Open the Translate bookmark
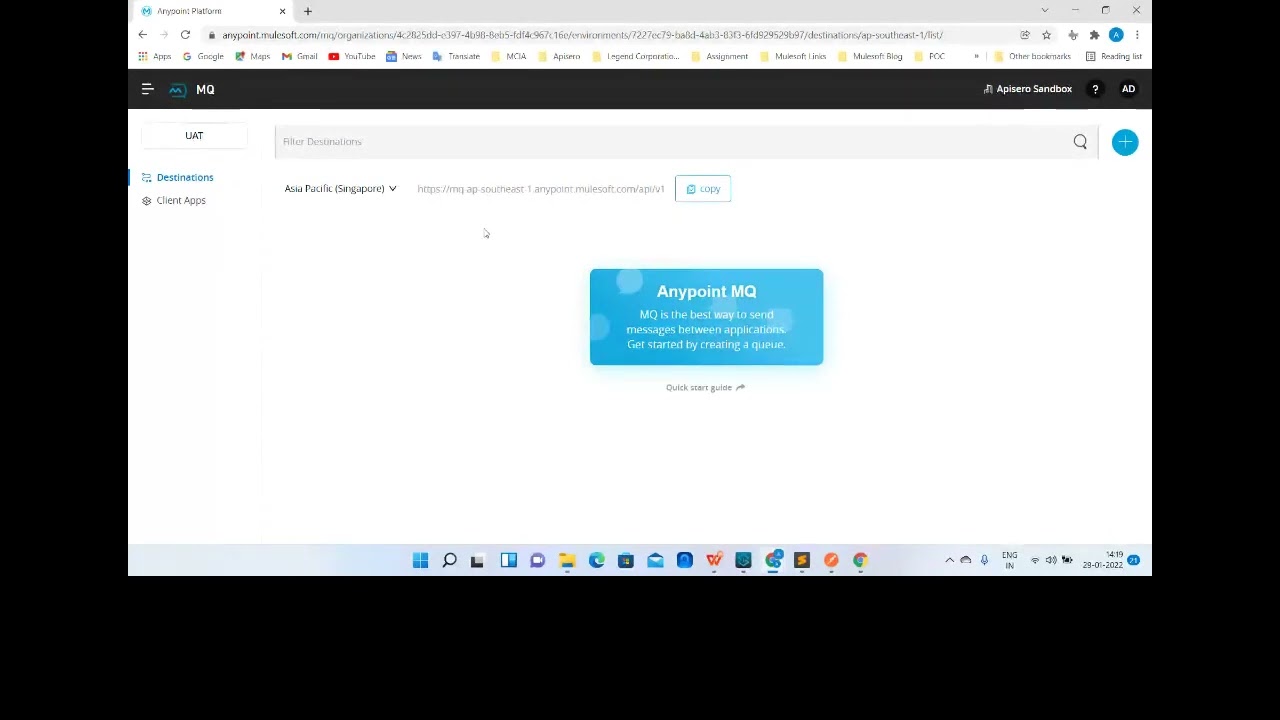The width and height of the screenshot is (1280, 720). pyautogui.click(x=456, y=56)
